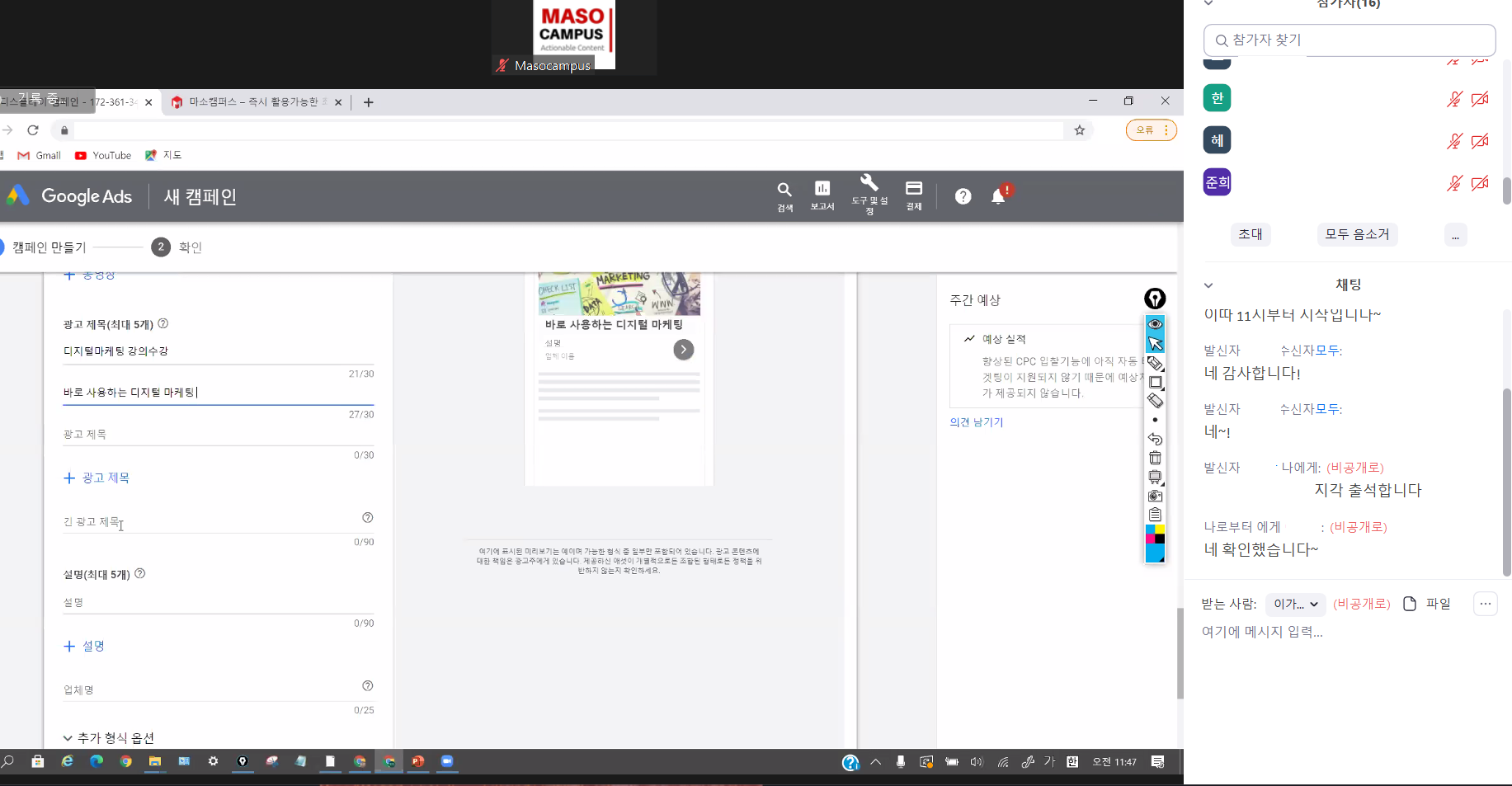Click the camera screenshot annotation icon
The width and height of the screenshot is (1512, 786).
point(1155,496)
